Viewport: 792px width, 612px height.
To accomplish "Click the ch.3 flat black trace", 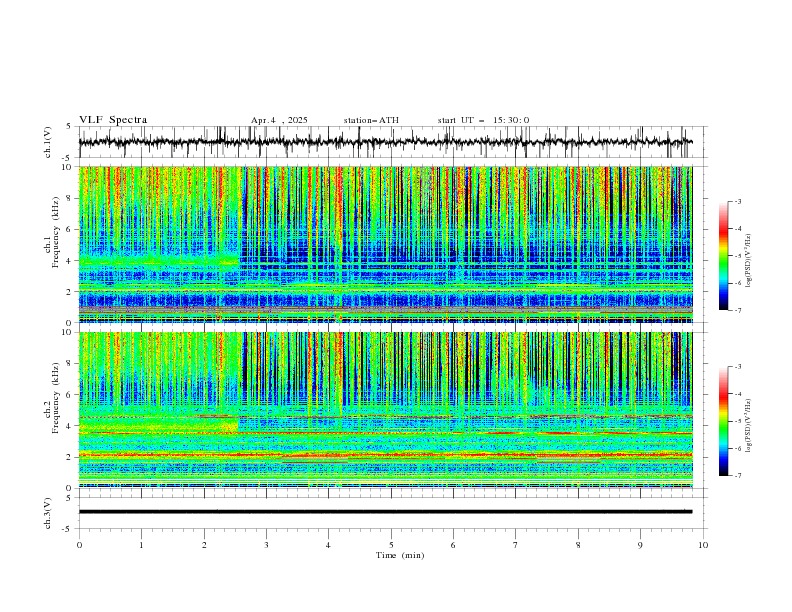I will 385,512.
